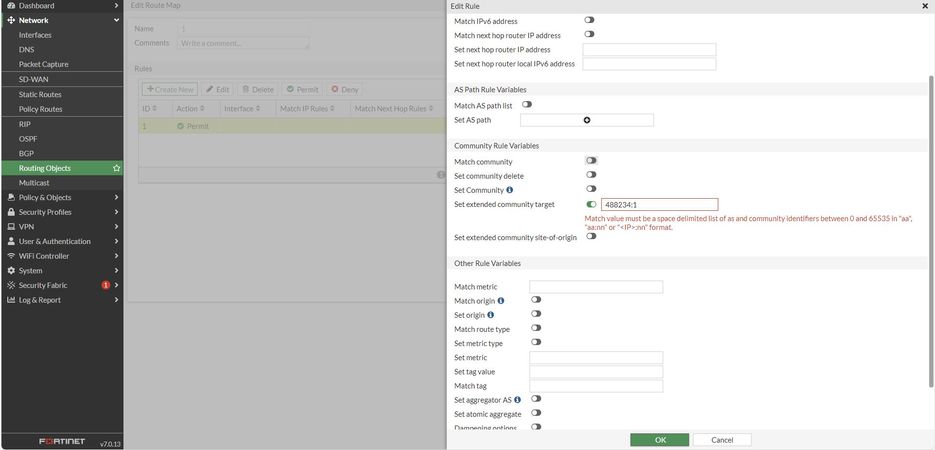This screenshot has width=935, height=450.
Task: Click the green Permit check icon in row 1
Action: point(180,126)
